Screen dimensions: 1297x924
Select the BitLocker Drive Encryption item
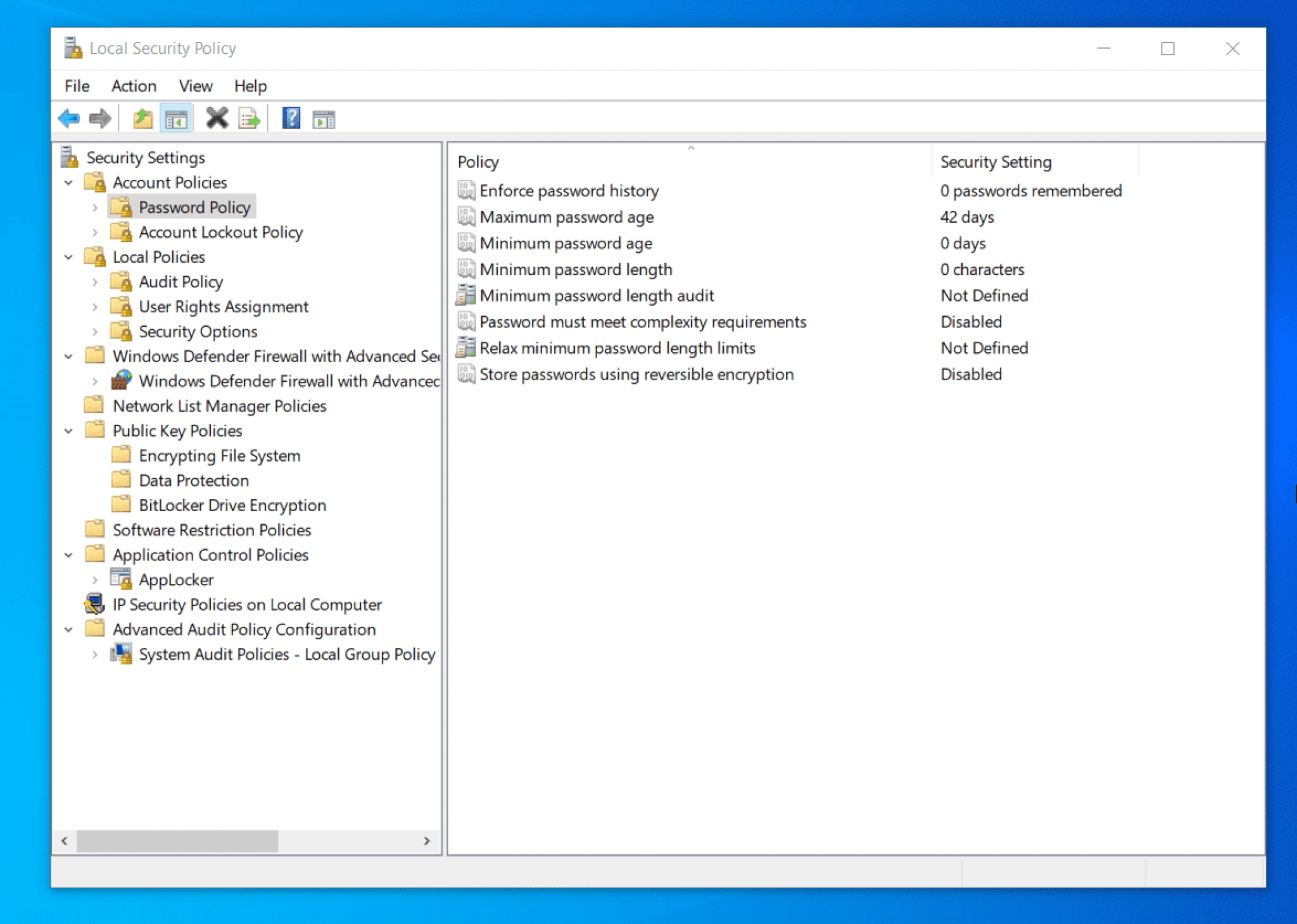(x=232, y=505)
